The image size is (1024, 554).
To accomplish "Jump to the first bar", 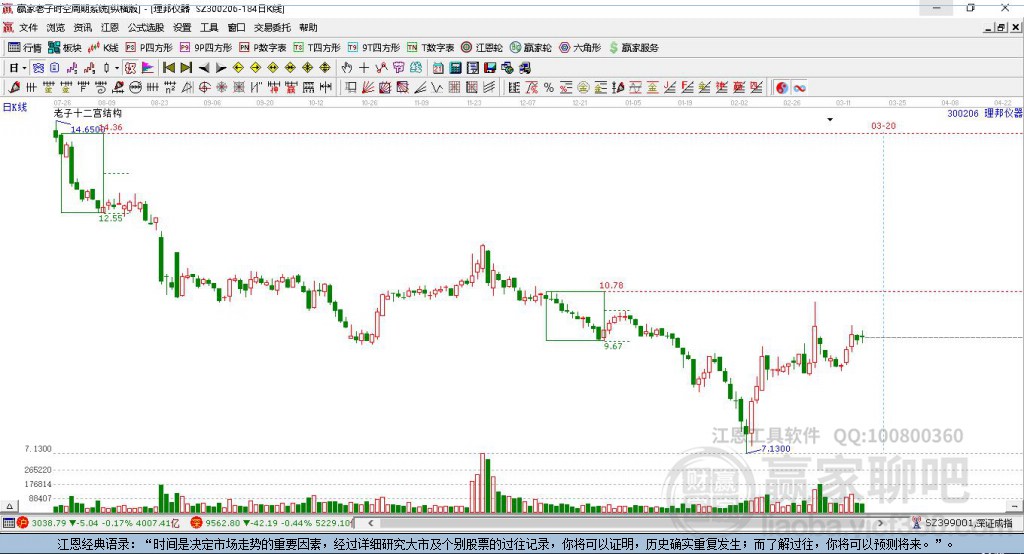I will pos(168,68).
